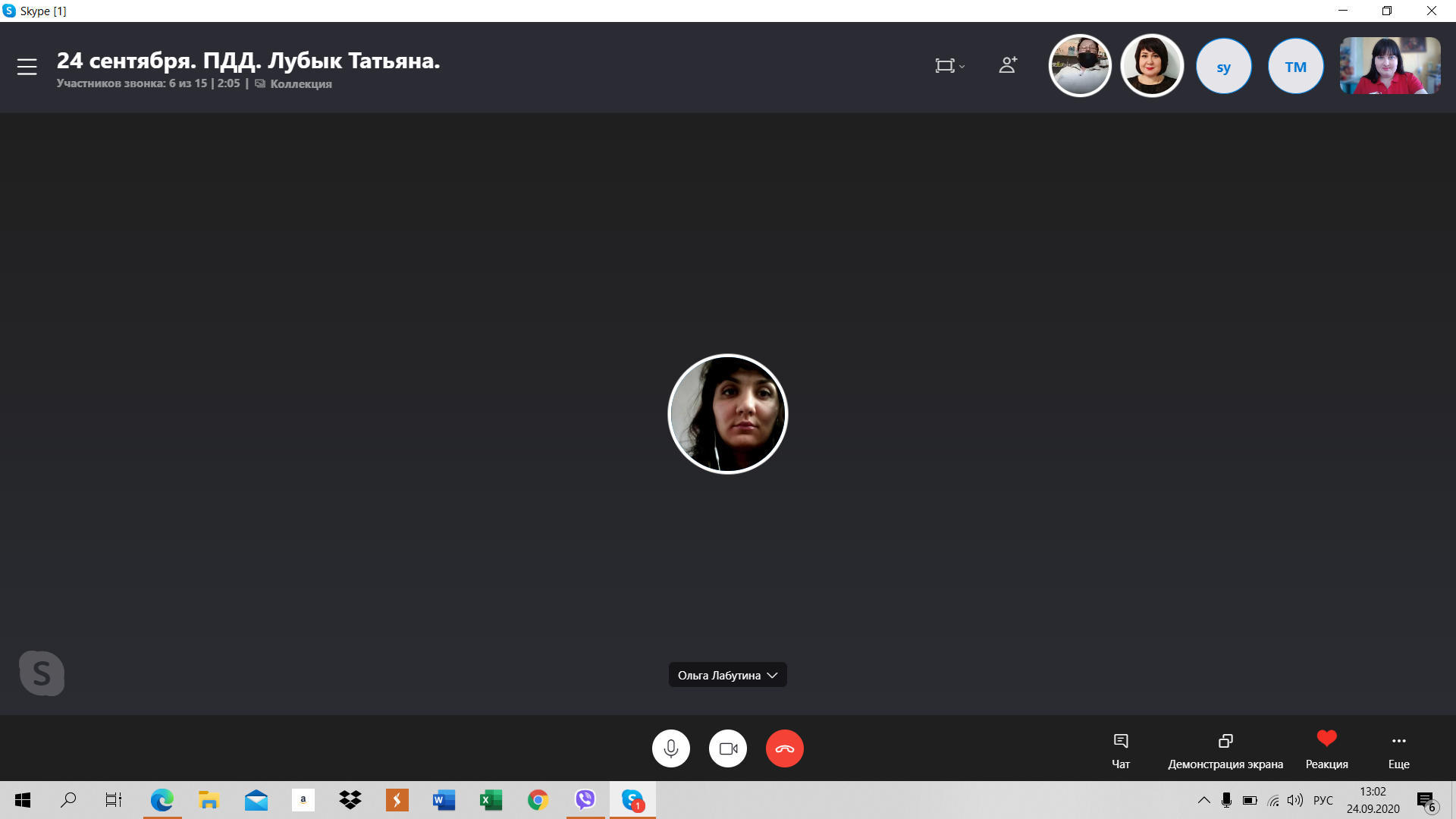The width and height of the screenshot is (1456, 819).
Task: Mute the microphone in the call
Action: tap(670, 748)
